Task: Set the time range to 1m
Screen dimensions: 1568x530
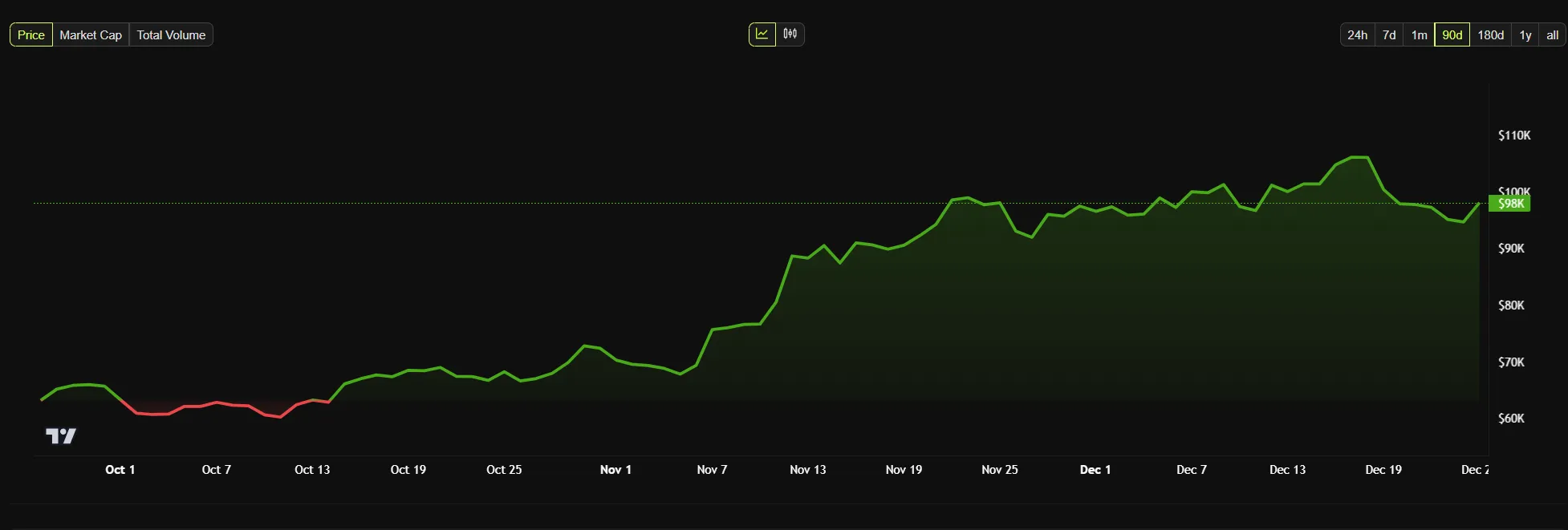Action: click(x=1420, y=35)
